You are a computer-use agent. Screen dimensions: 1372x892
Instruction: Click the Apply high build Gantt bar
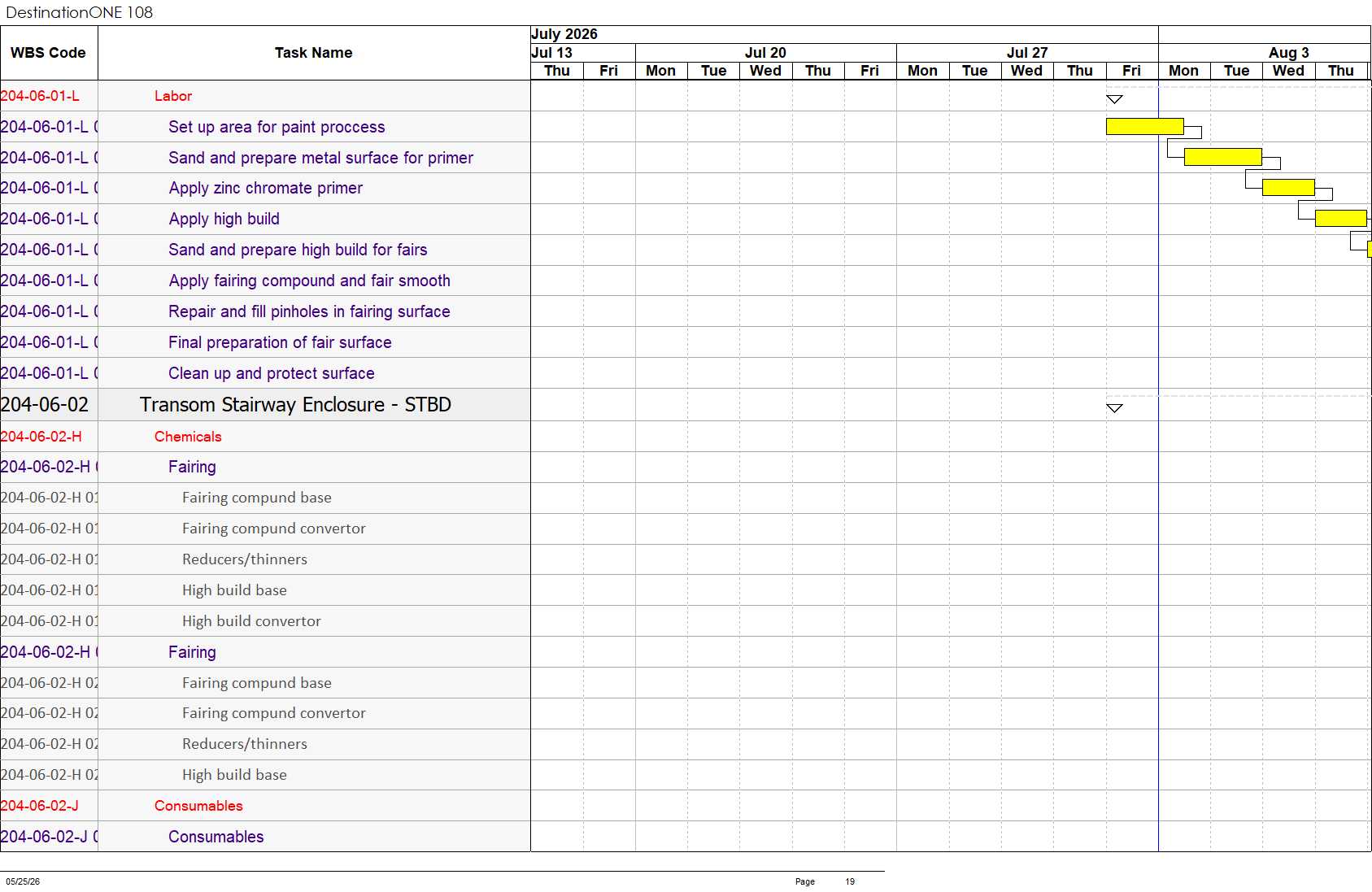(x=1340, y=219)
